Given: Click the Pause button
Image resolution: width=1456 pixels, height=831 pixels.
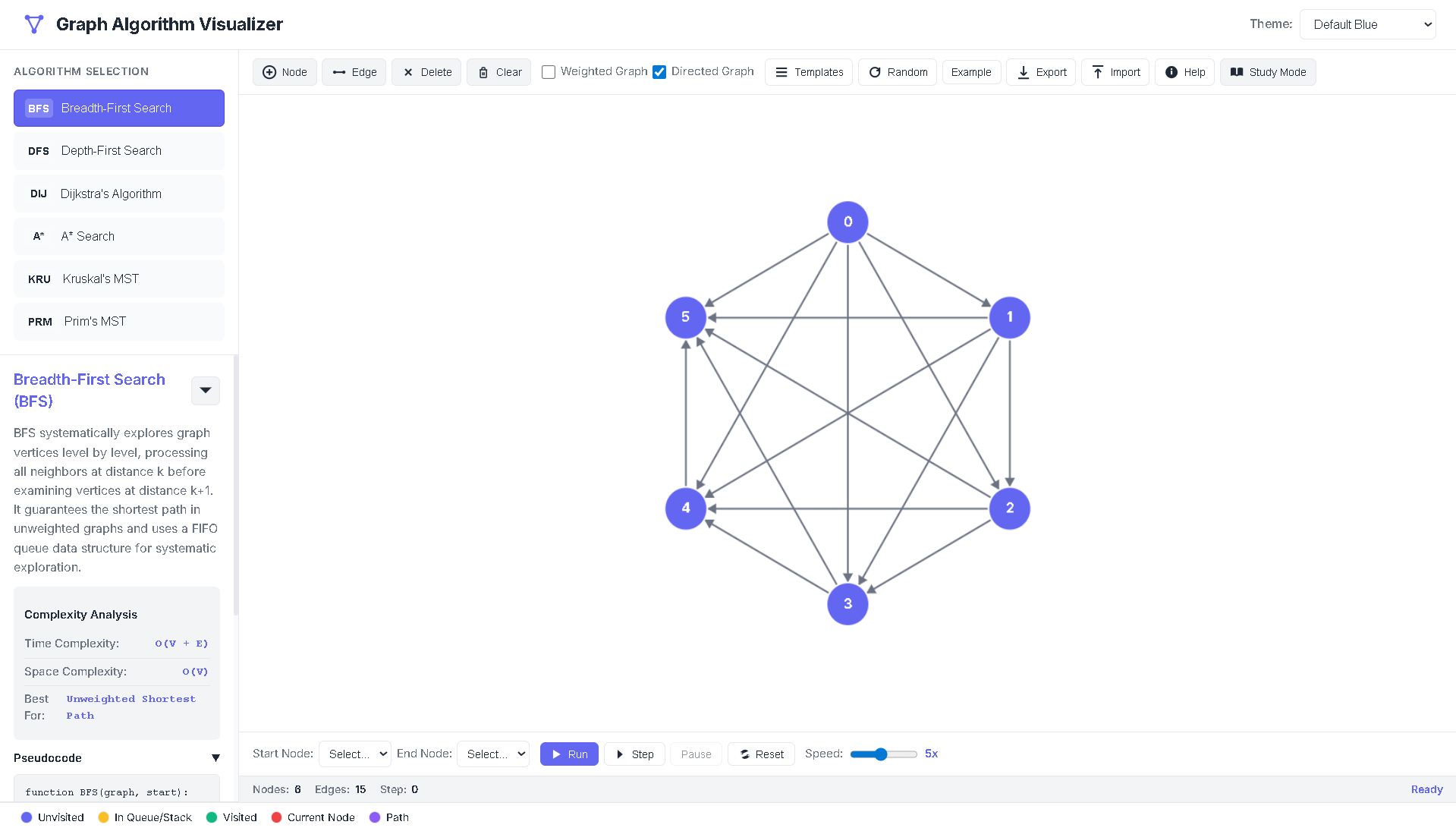Looking at the screenshot, I should pyautogui.click(x=696, y=754).
